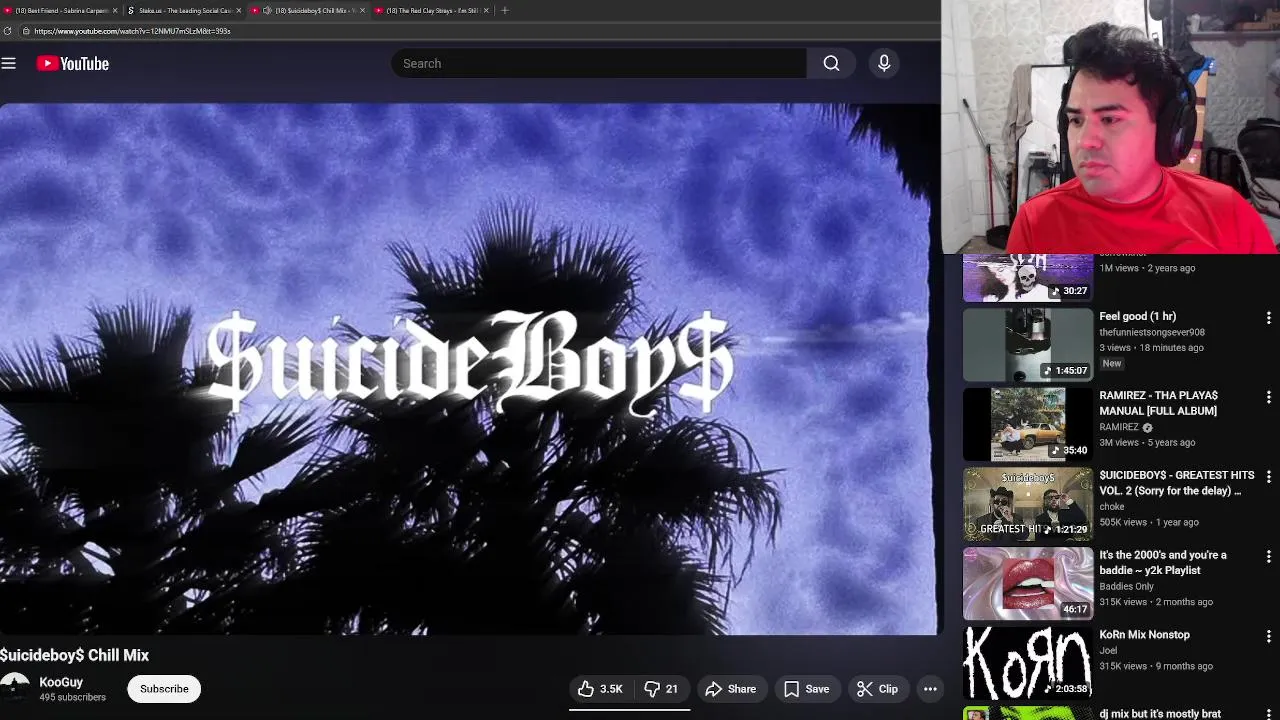Close the Stake.us tab
This screenshot has height=720, width=1280.
[238, 10]
